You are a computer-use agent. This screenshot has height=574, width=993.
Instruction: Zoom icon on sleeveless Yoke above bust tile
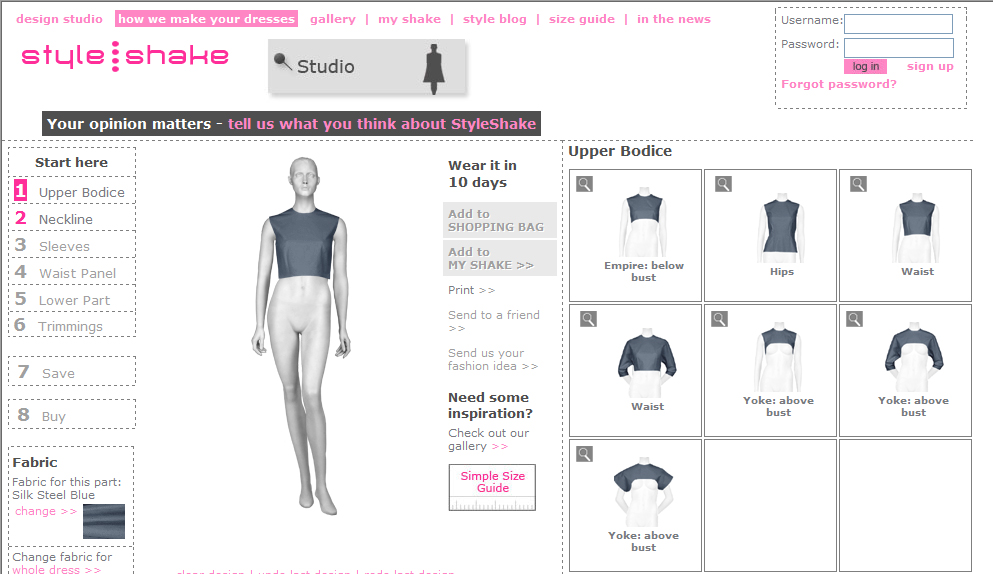pyautogui.click(x=719, y=319)
